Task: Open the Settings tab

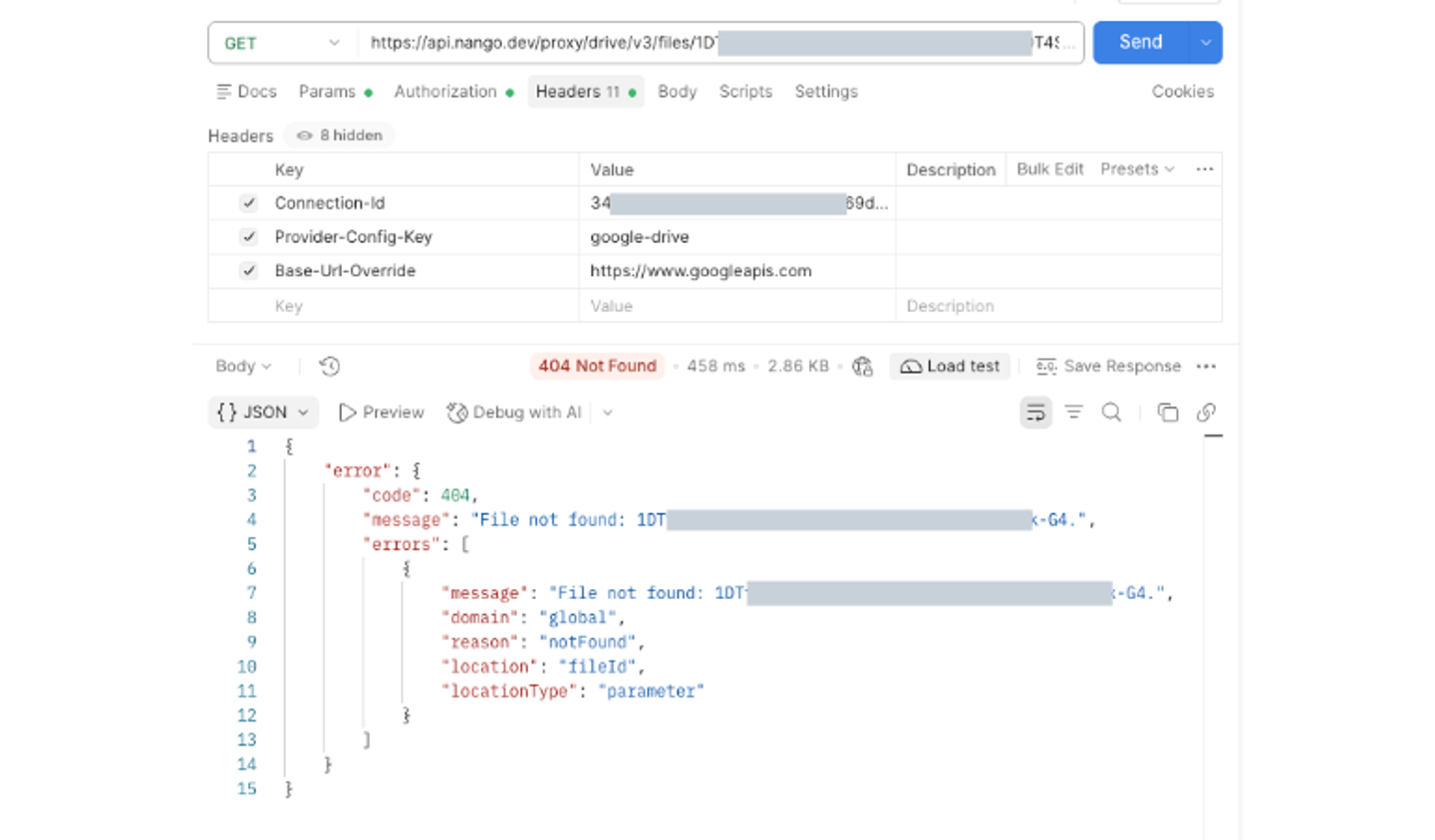Action: [826, 92]
